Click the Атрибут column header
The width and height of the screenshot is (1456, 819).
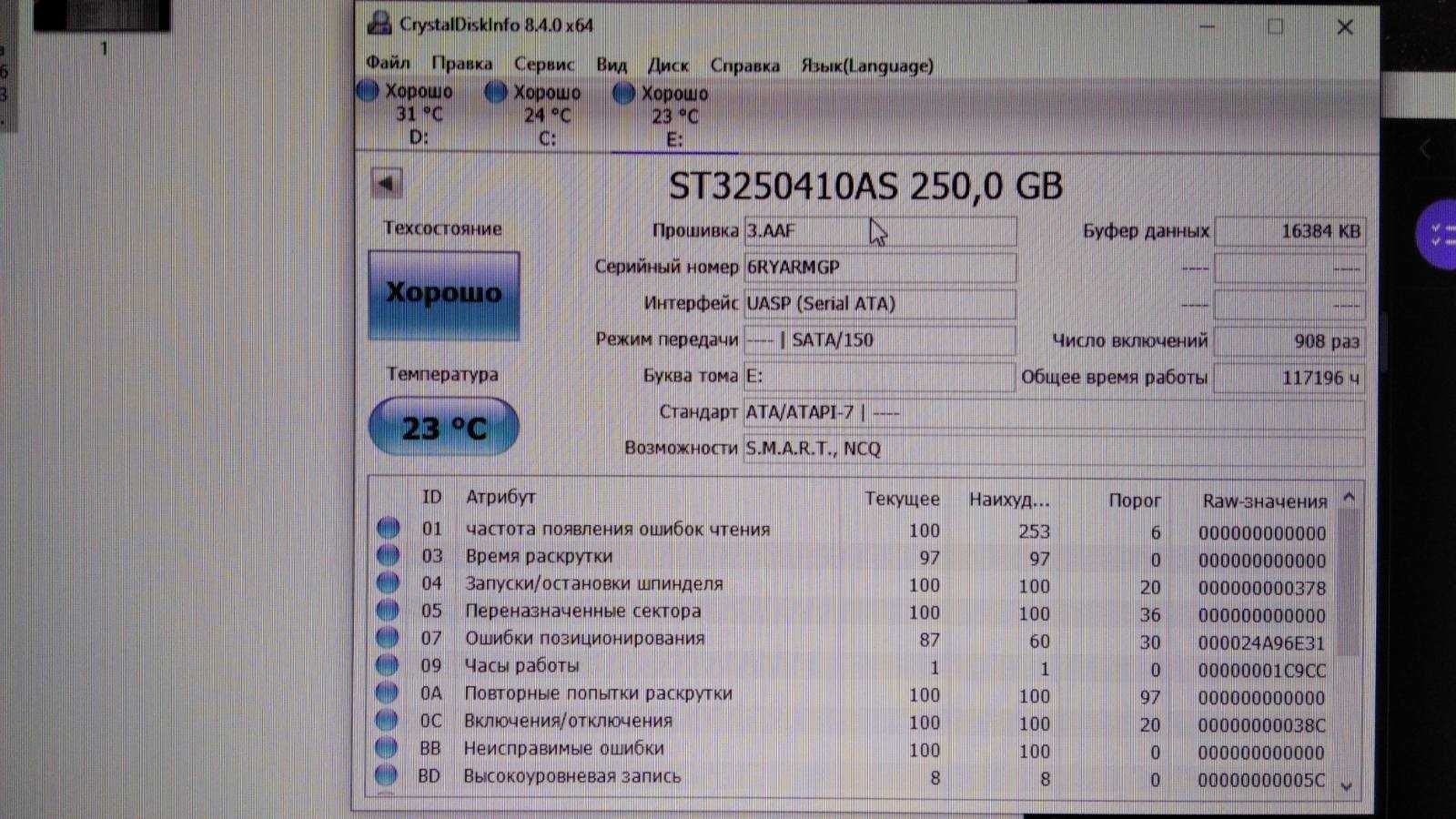click(500, 497)
